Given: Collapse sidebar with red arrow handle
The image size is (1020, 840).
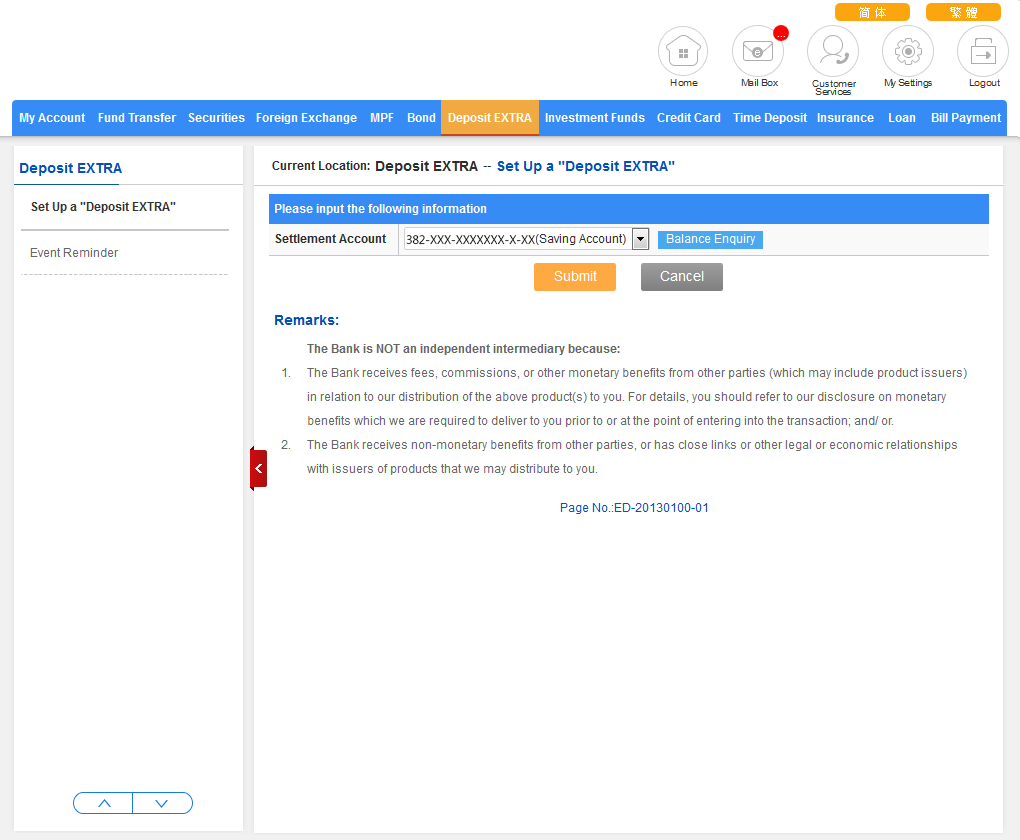Looking at the screenshot, I should click(x=258, y=468).
